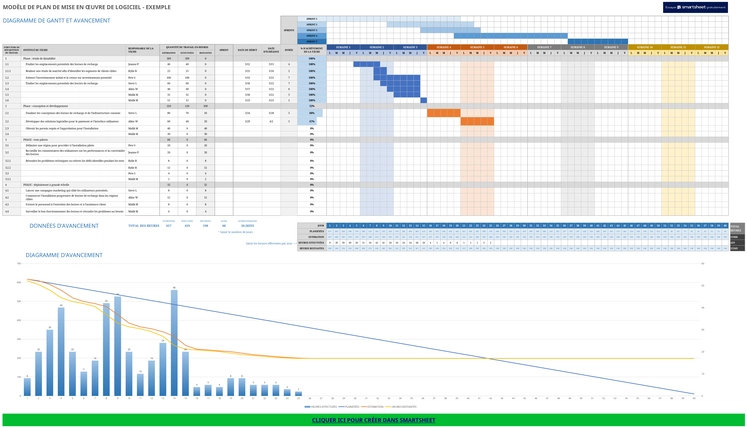Click the 'Intitulé de tâche' column header
The height and width of the screenshot is (428, 747).
click(x=74, y=50)
